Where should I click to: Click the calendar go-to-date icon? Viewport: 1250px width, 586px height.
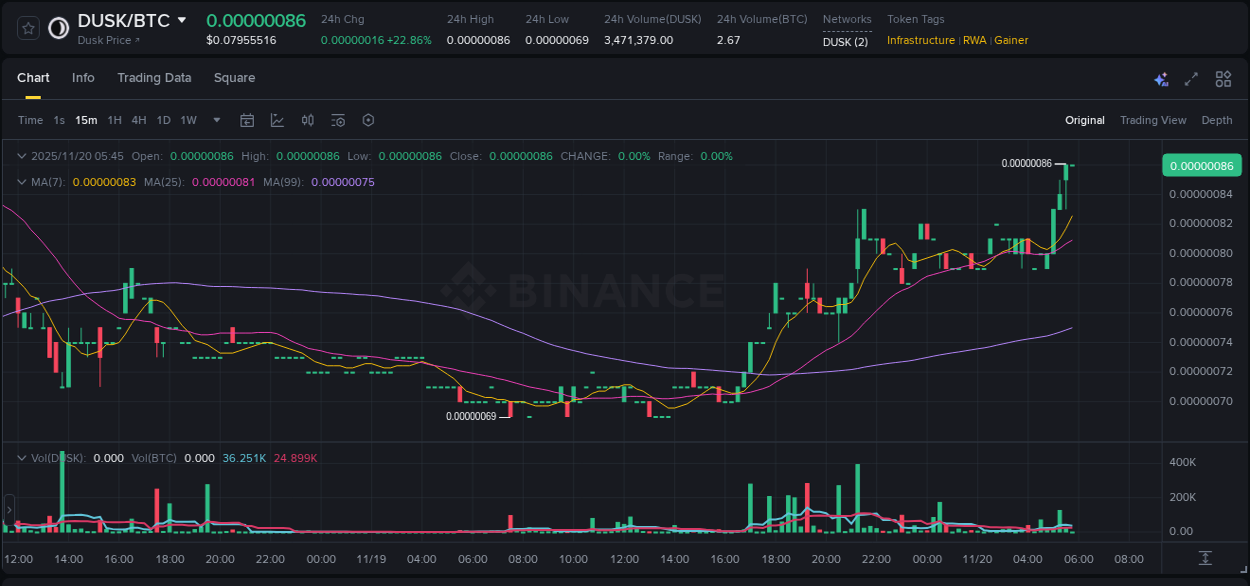(x=247, y=120)
